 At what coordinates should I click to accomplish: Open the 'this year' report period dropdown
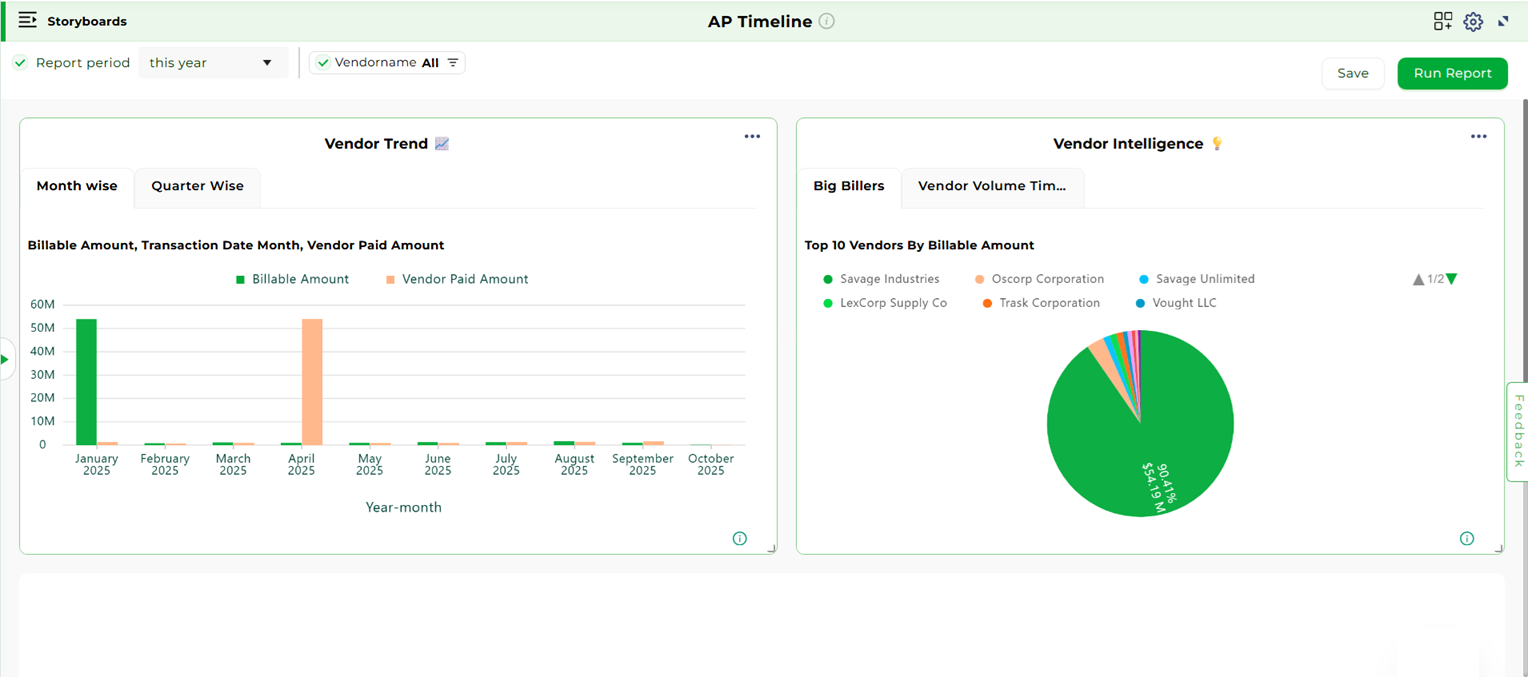[x=211, y=63]
